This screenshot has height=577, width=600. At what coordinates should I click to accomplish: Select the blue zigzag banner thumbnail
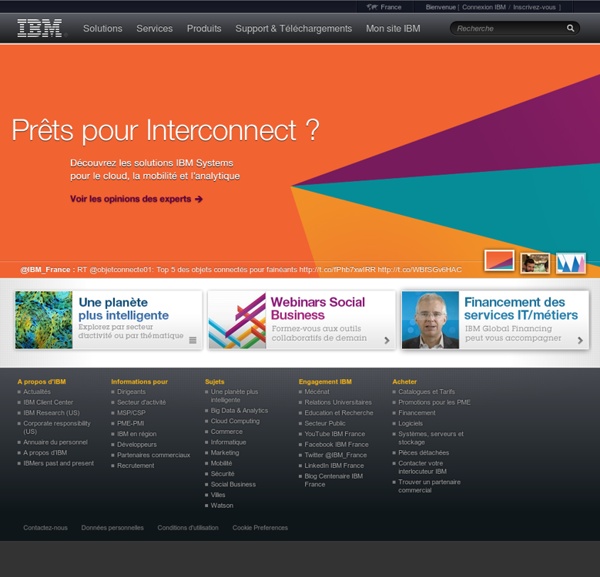(571, 263)
